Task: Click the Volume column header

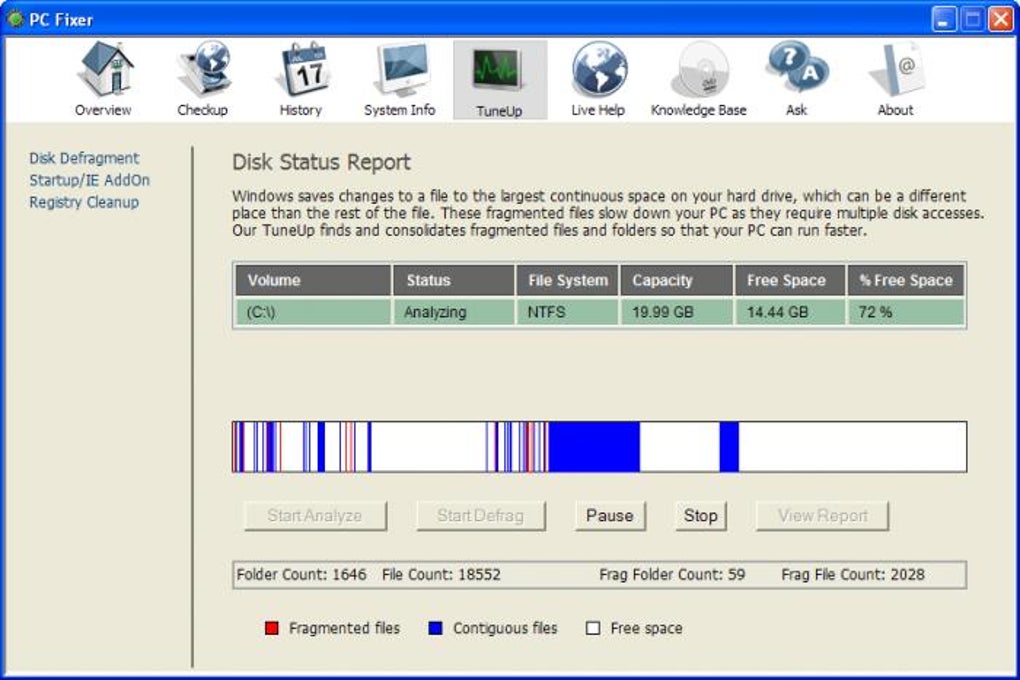Action: [313, 280]
